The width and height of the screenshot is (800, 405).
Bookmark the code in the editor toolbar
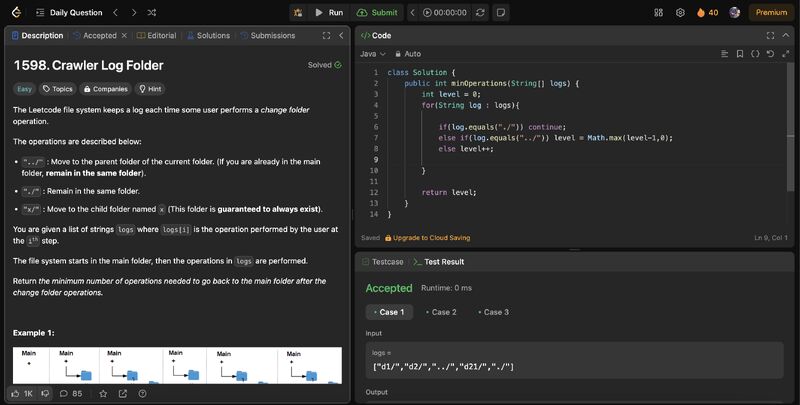pyautogui.click(x=740, y=53)
